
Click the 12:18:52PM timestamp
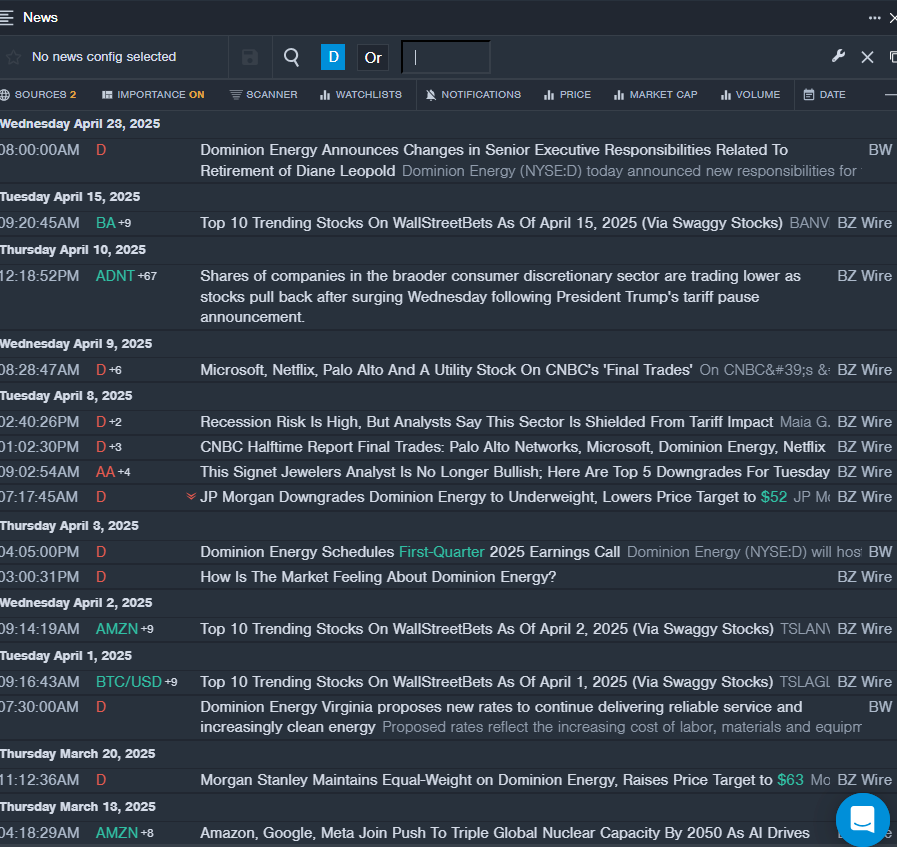[x=39, y=276]
